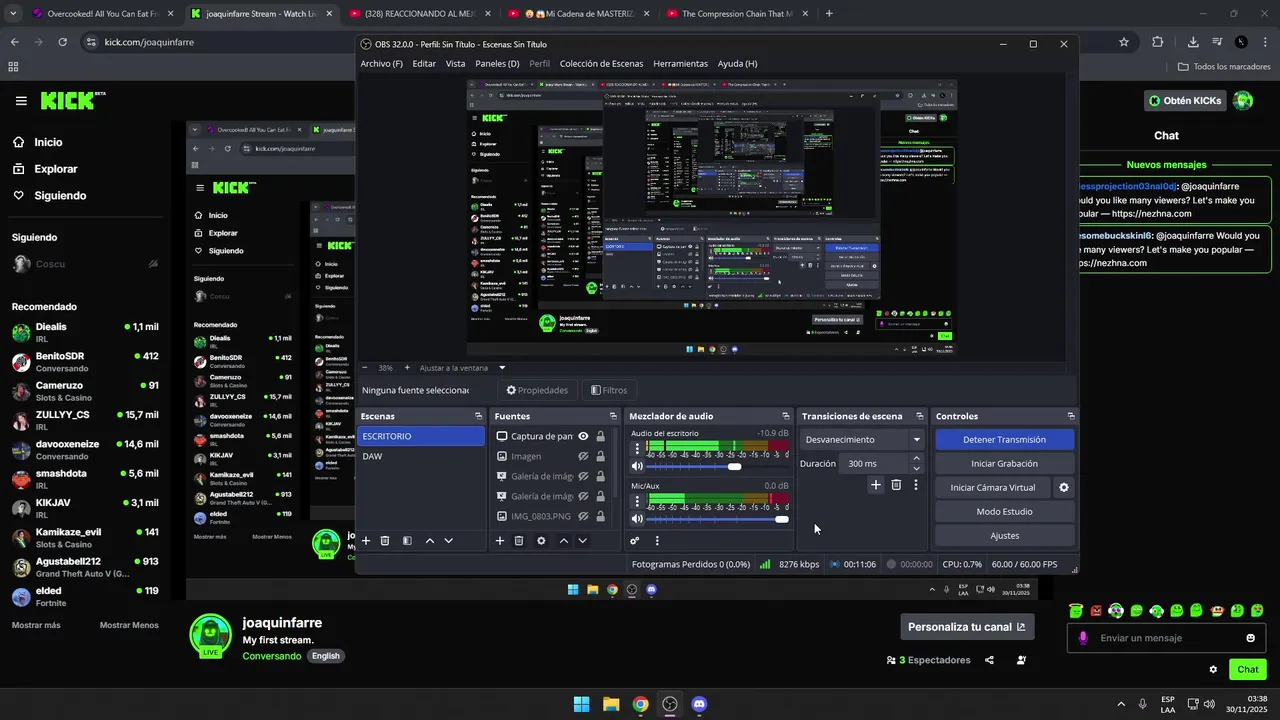Move scene up with arrow in Escenas
Screen dimensions: 1280x720
click(x=430, y=541)
